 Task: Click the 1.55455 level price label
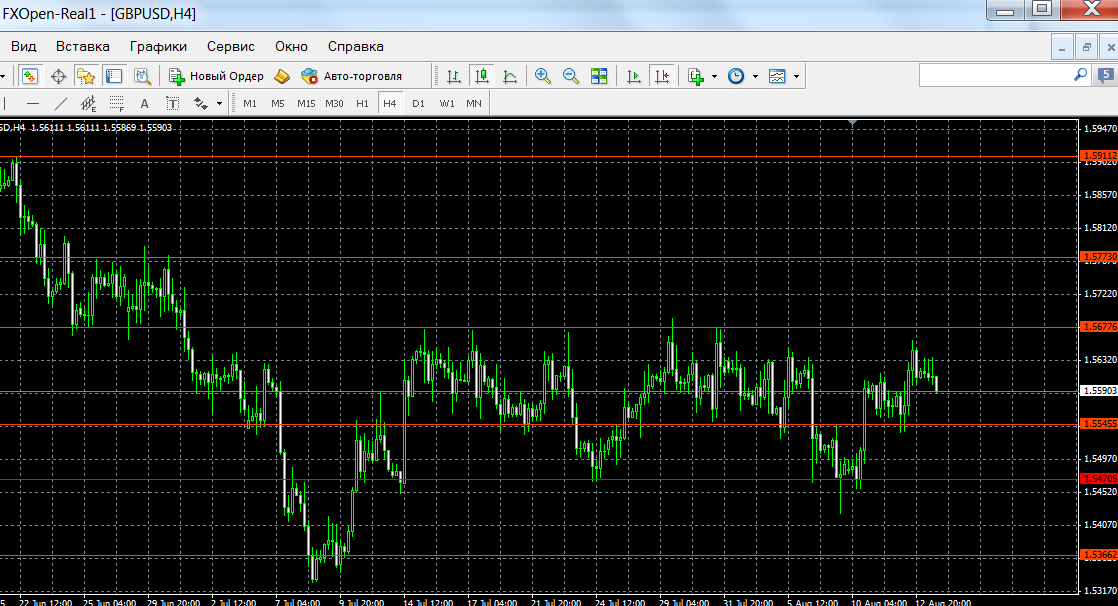1099,423
